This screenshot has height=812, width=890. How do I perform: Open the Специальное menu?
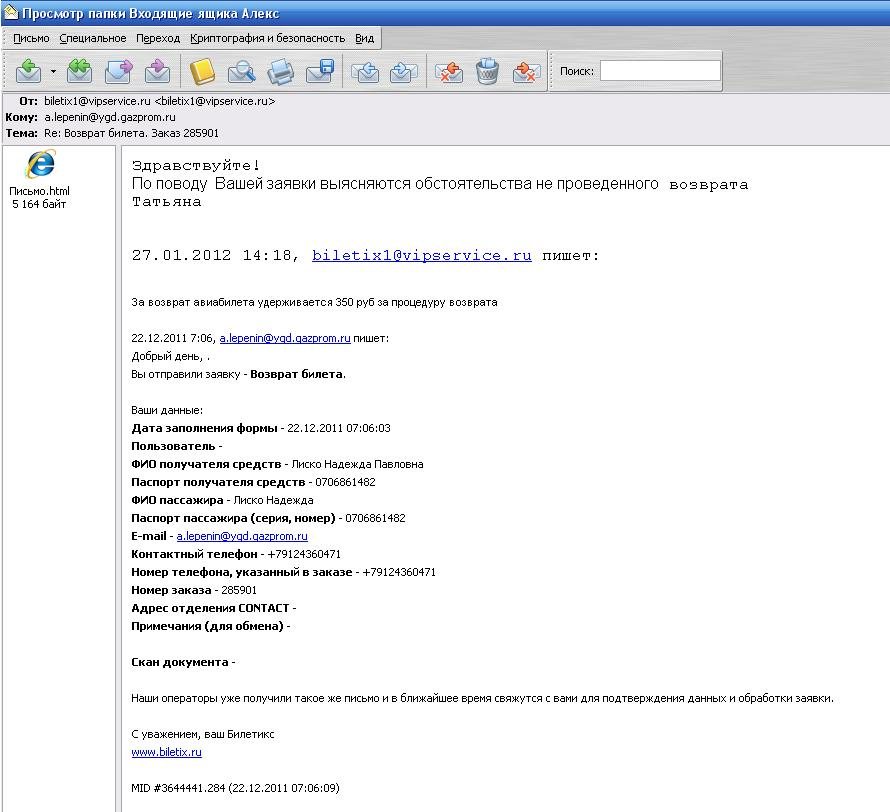93,38
